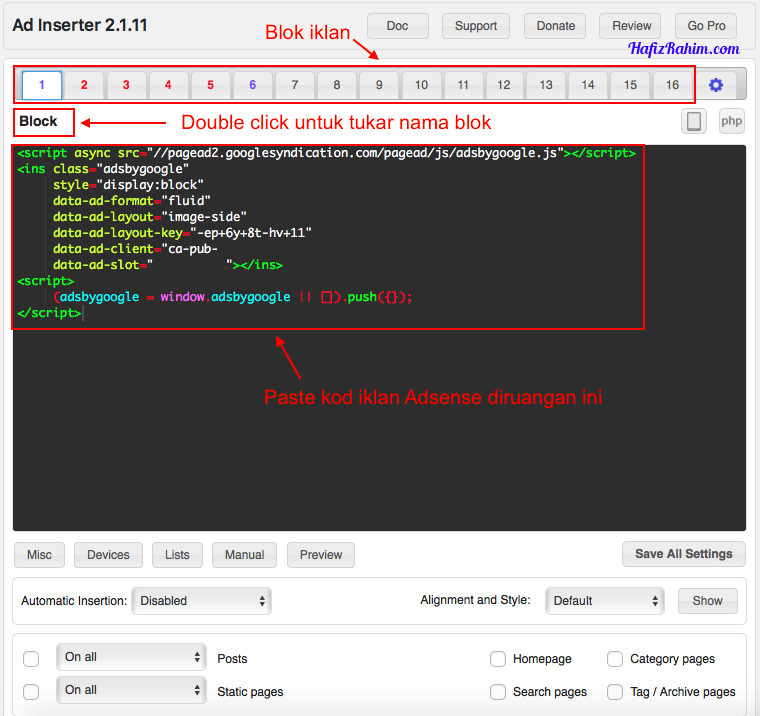Go to block tab 16
This screenshot has width=760, height=716.
coord(673,85)
